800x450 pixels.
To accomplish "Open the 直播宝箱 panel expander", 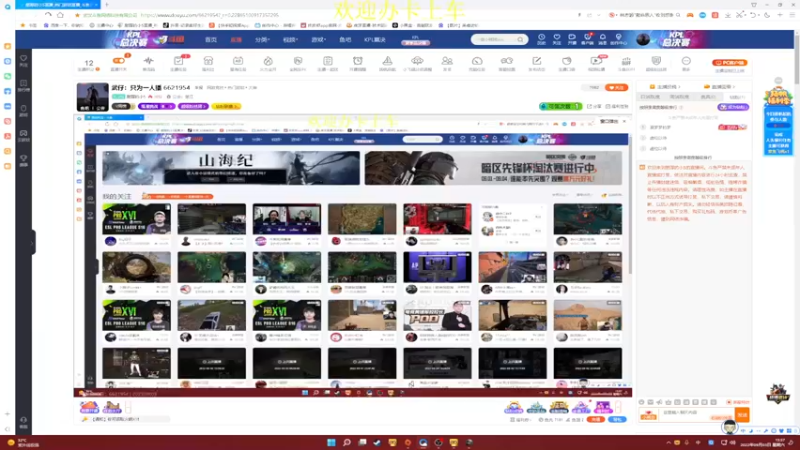I will tap(720, 87).
